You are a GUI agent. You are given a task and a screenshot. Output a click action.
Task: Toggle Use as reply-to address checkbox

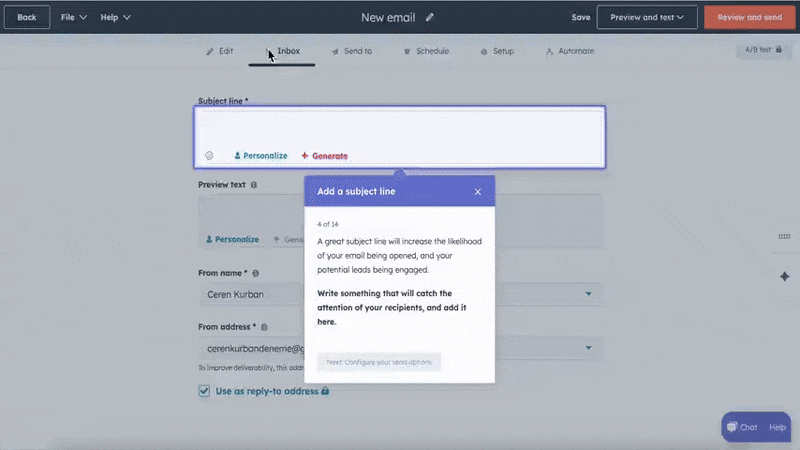coord(204,391)
